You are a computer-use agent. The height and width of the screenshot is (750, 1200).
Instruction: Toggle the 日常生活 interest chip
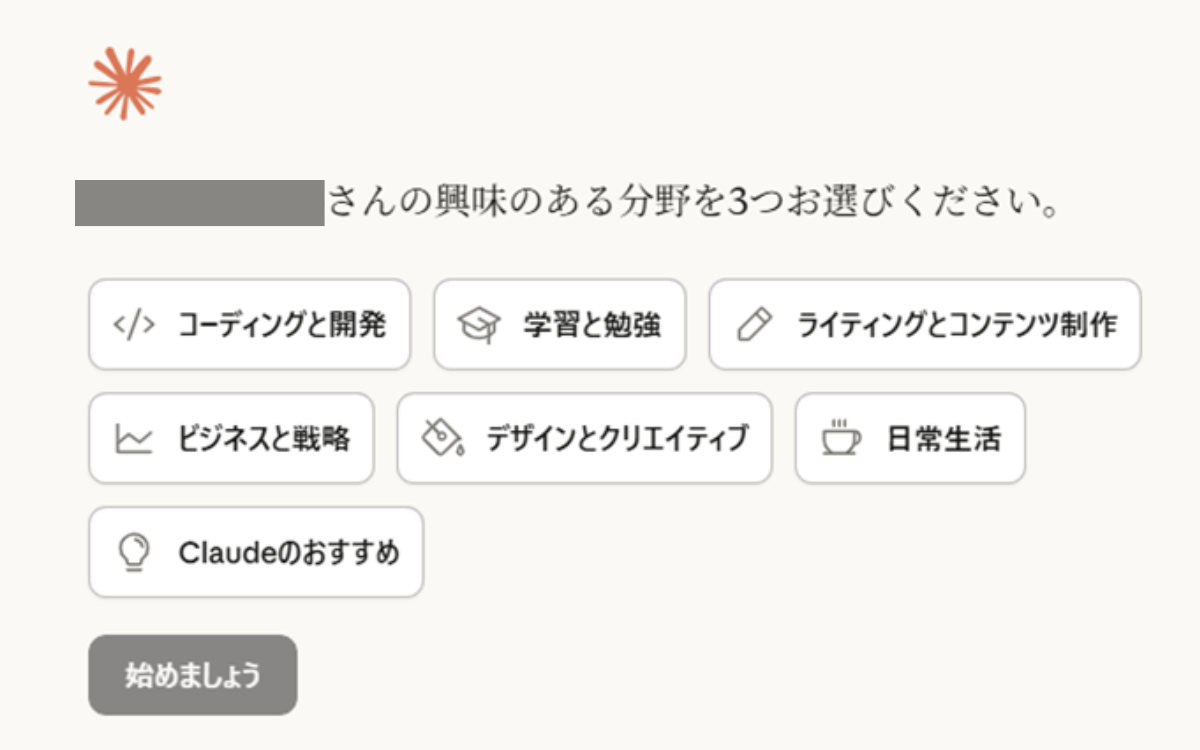click(911, 439)
